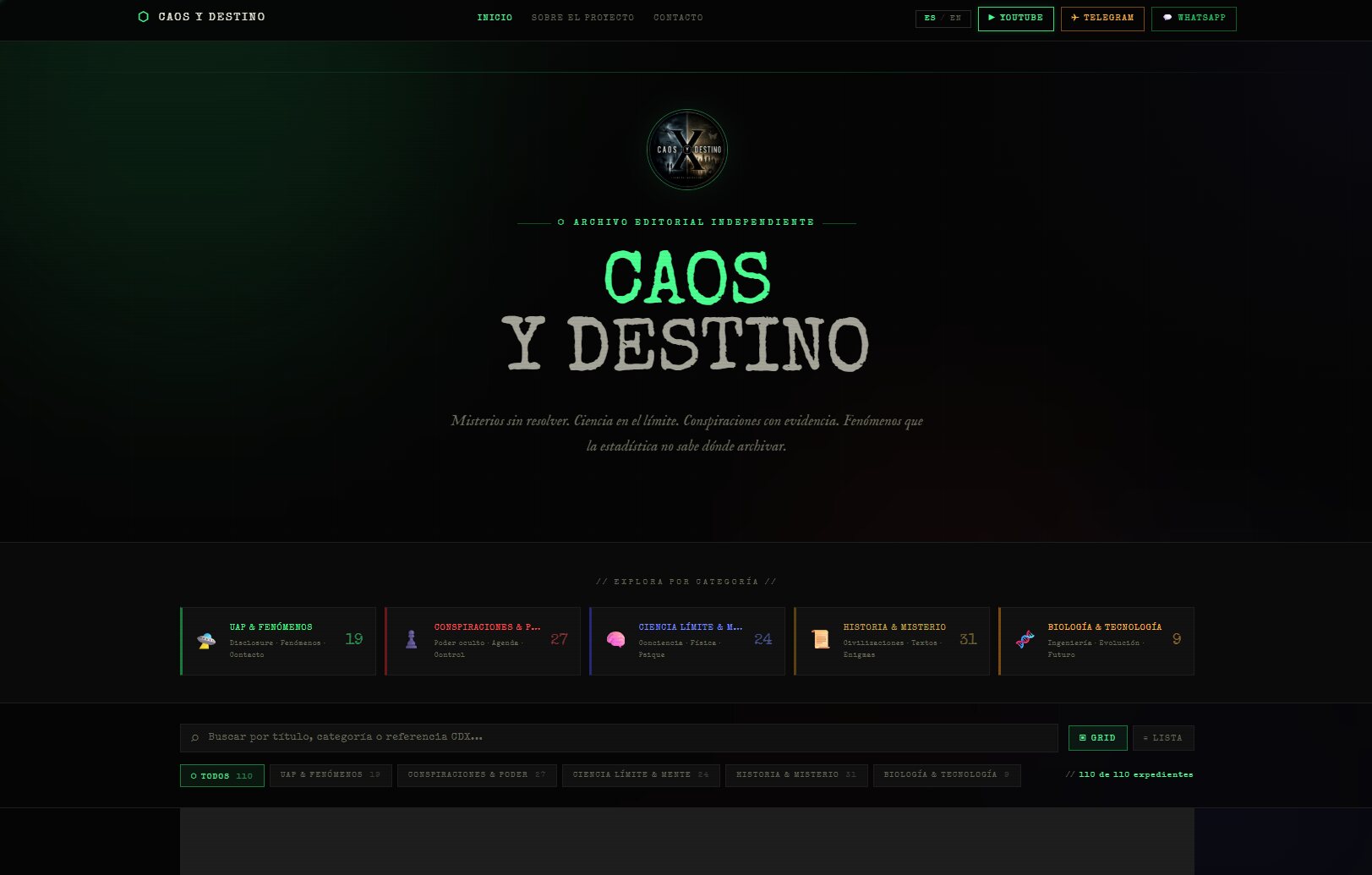Click the scroll icon in Historia & Misterio card
This screenshot has height=875, width=1372.
[820, 640]
